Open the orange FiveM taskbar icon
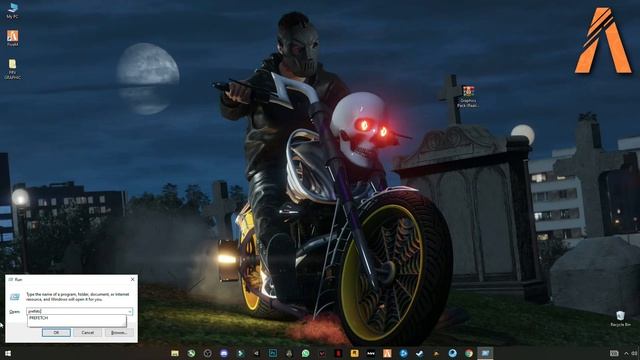The image size is (640, 360). coord(387,353)
